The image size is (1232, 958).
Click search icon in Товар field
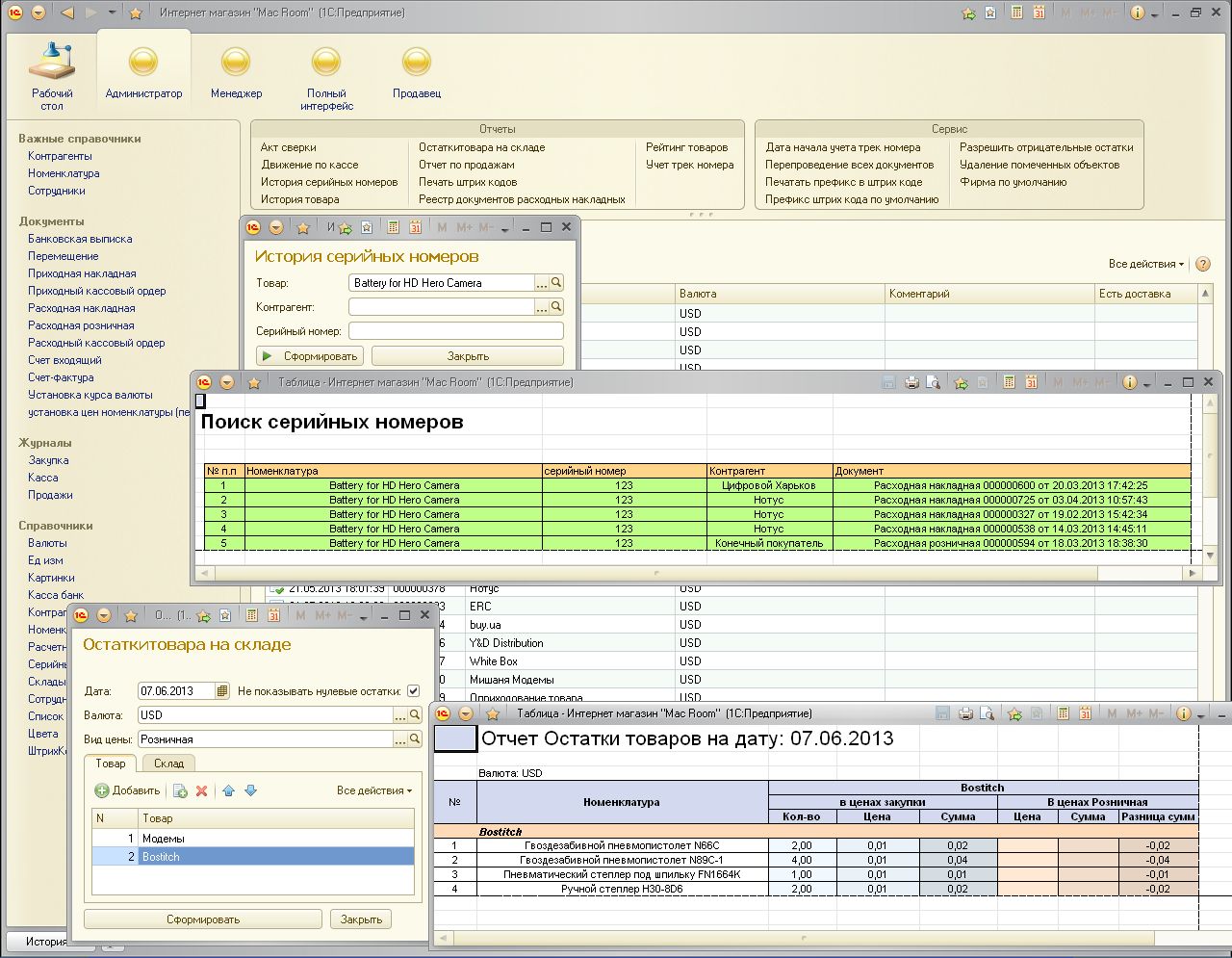[556, 283]
